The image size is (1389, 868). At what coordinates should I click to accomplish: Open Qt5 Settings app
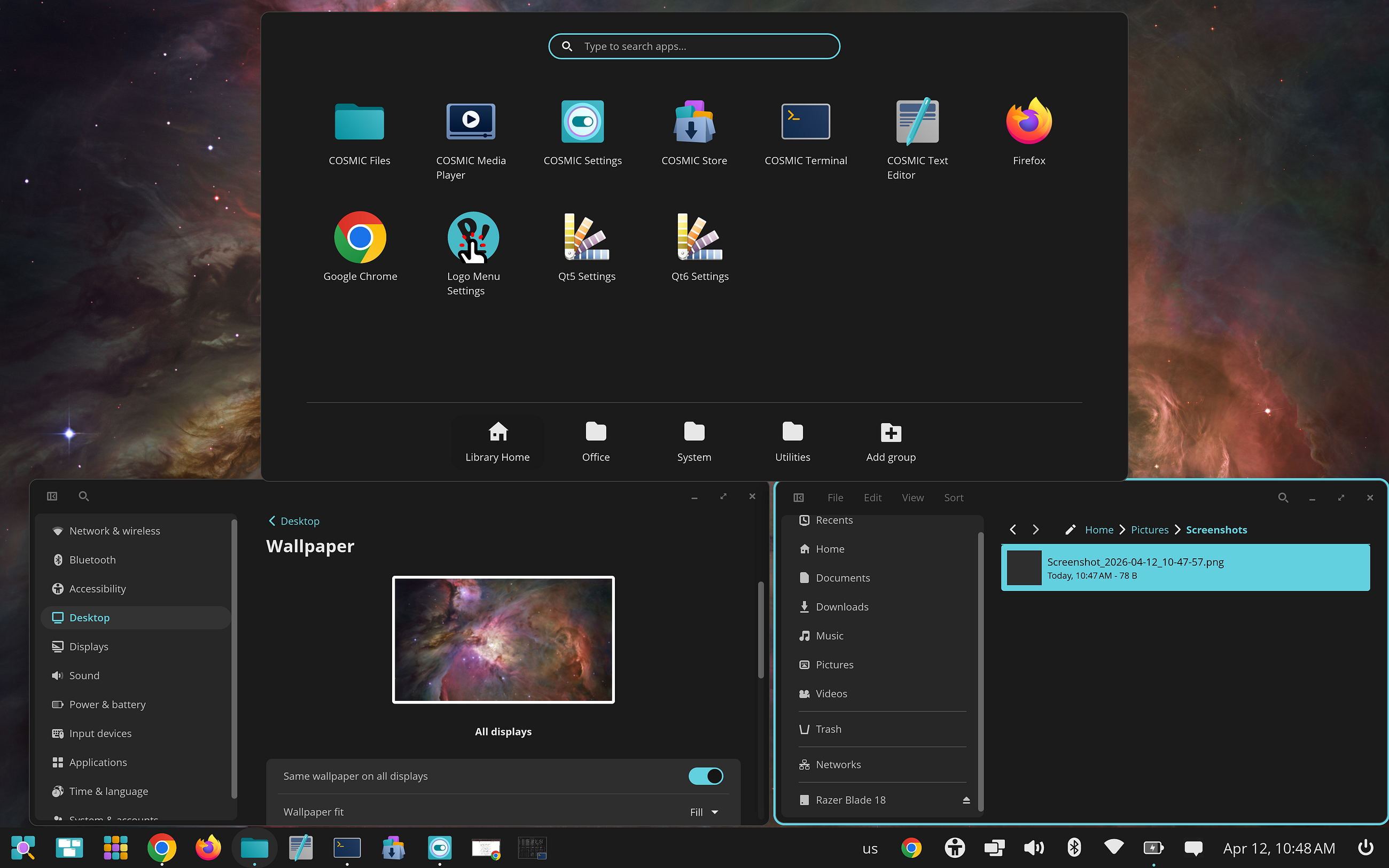(x=587, y=248)
